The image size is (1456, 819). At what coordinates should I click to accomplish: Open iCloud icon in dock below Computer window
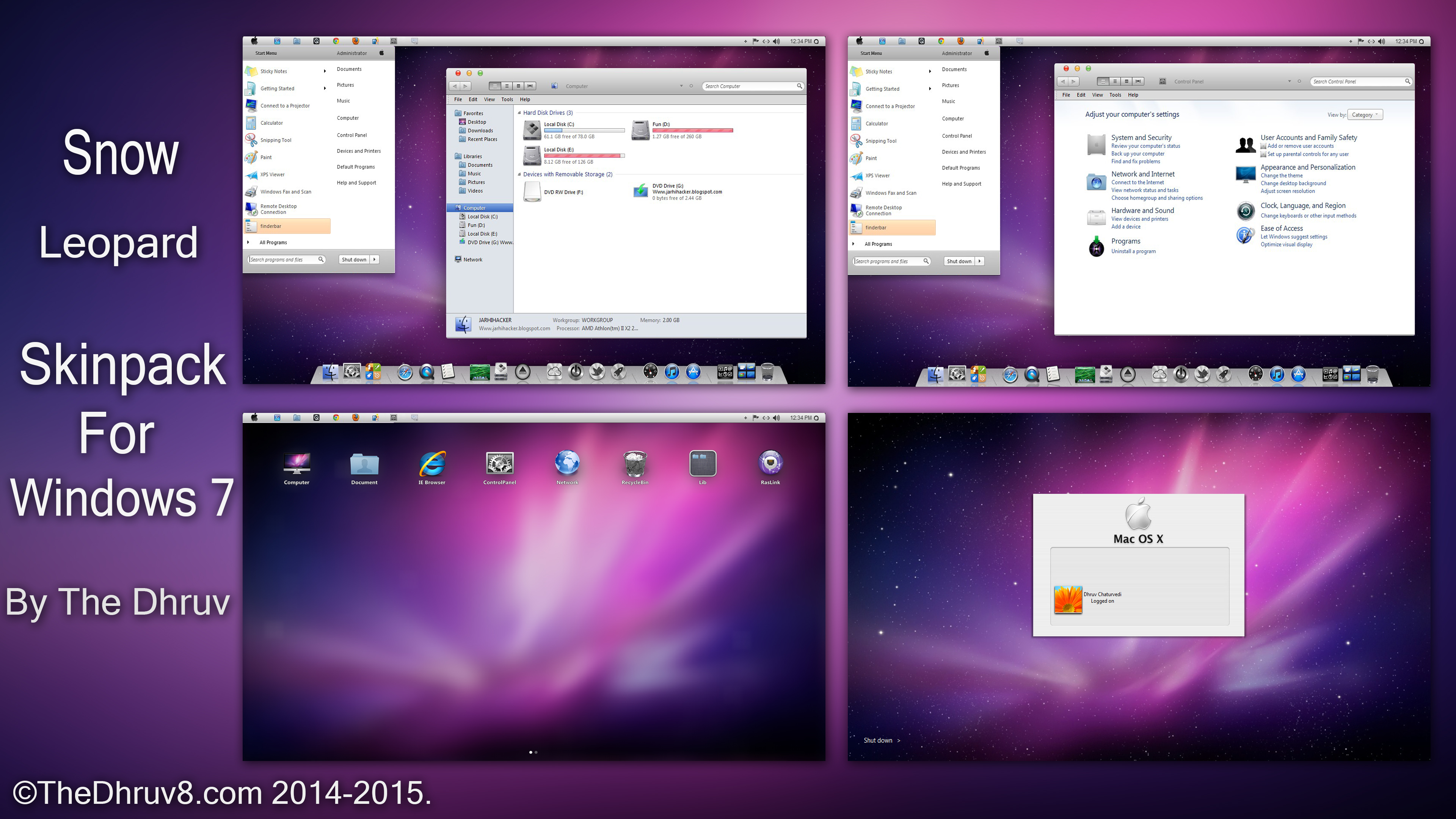(554, 371)
